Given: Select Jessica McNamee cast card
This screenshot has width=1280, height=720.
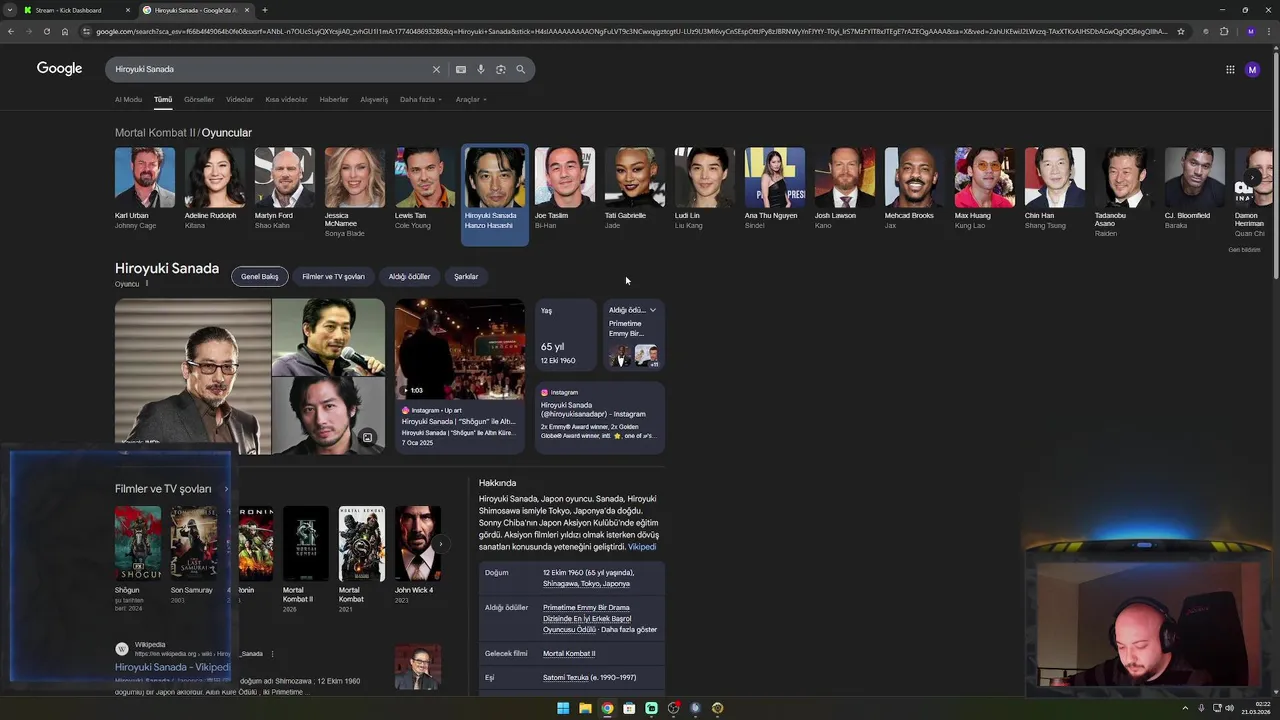Looking at the screenshot, I should coord(354,193).
